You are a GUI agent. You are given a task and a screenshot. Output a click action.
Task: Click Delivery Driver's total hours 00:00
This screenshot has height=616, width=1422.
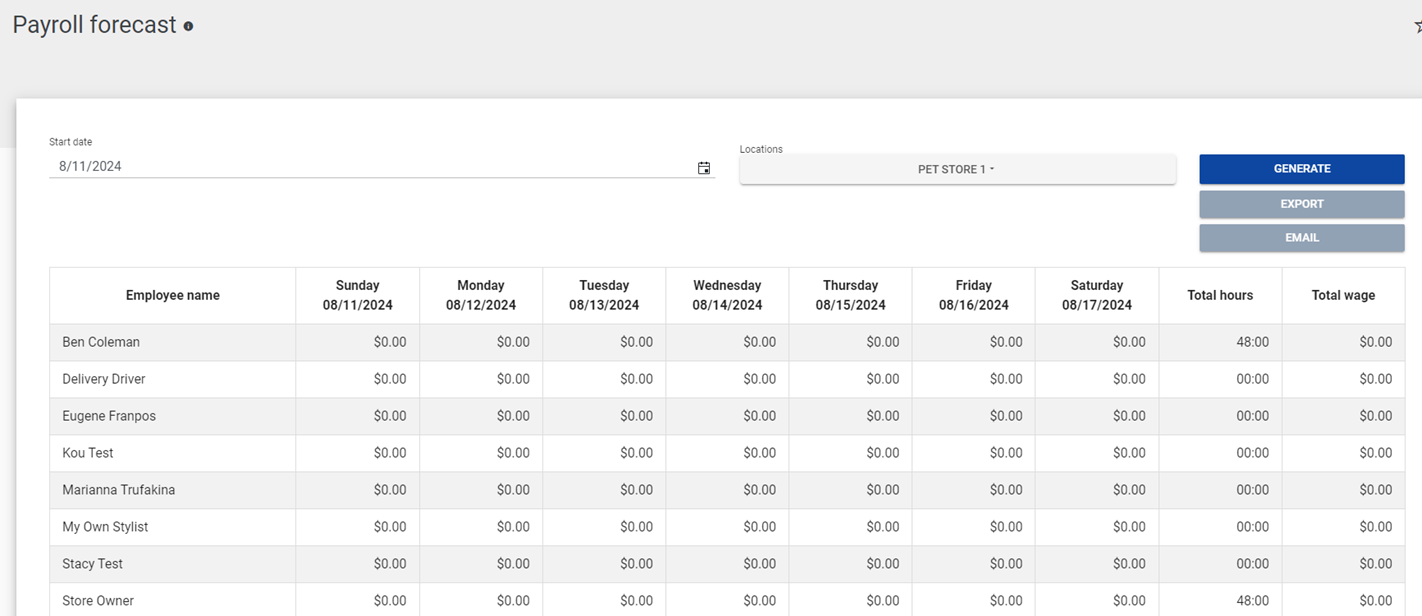(1252, 379)
